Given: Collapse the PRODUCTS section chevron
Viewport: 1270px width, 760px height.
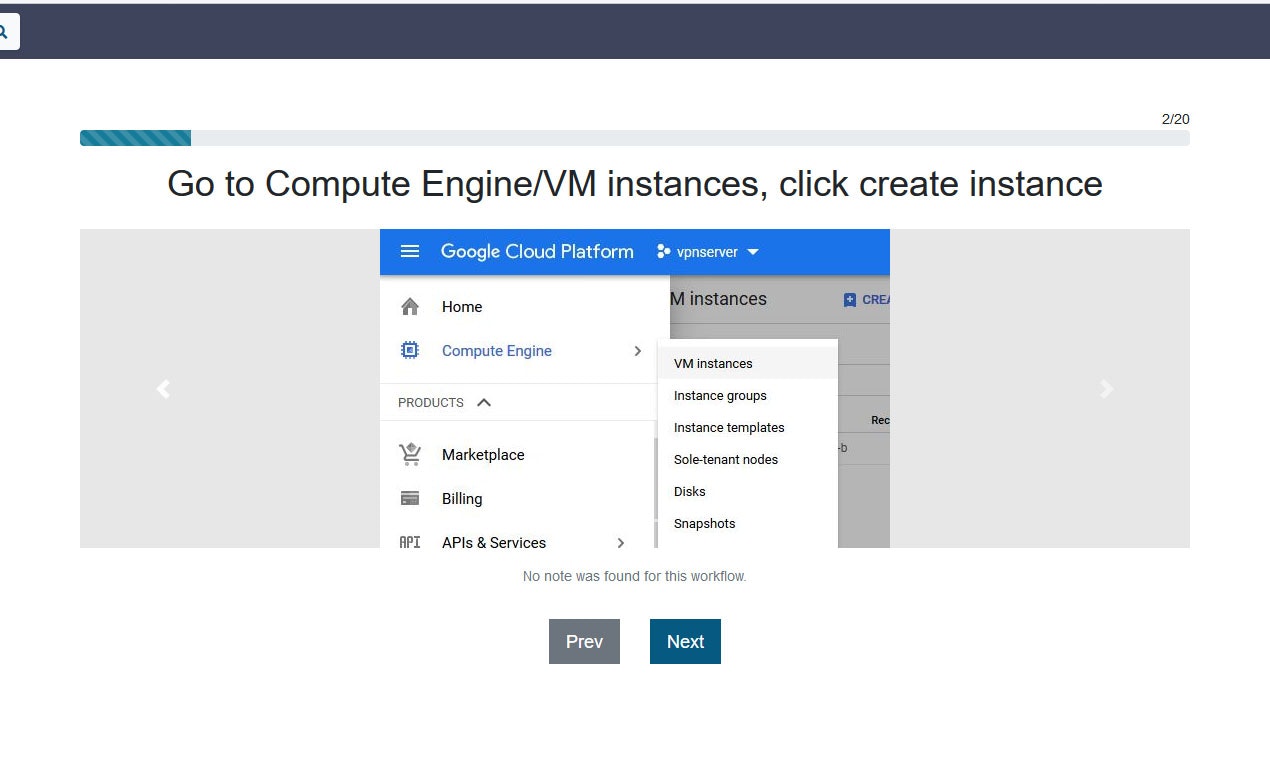Looking at the screenshot, I should [484, 402].
